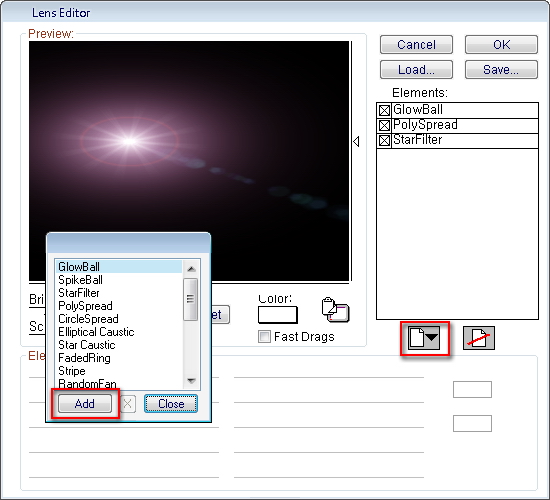This screenshot has width=550, height=500.
Task: Toggle the StarFilter element checkbox
Action: [x=384, y=140]
